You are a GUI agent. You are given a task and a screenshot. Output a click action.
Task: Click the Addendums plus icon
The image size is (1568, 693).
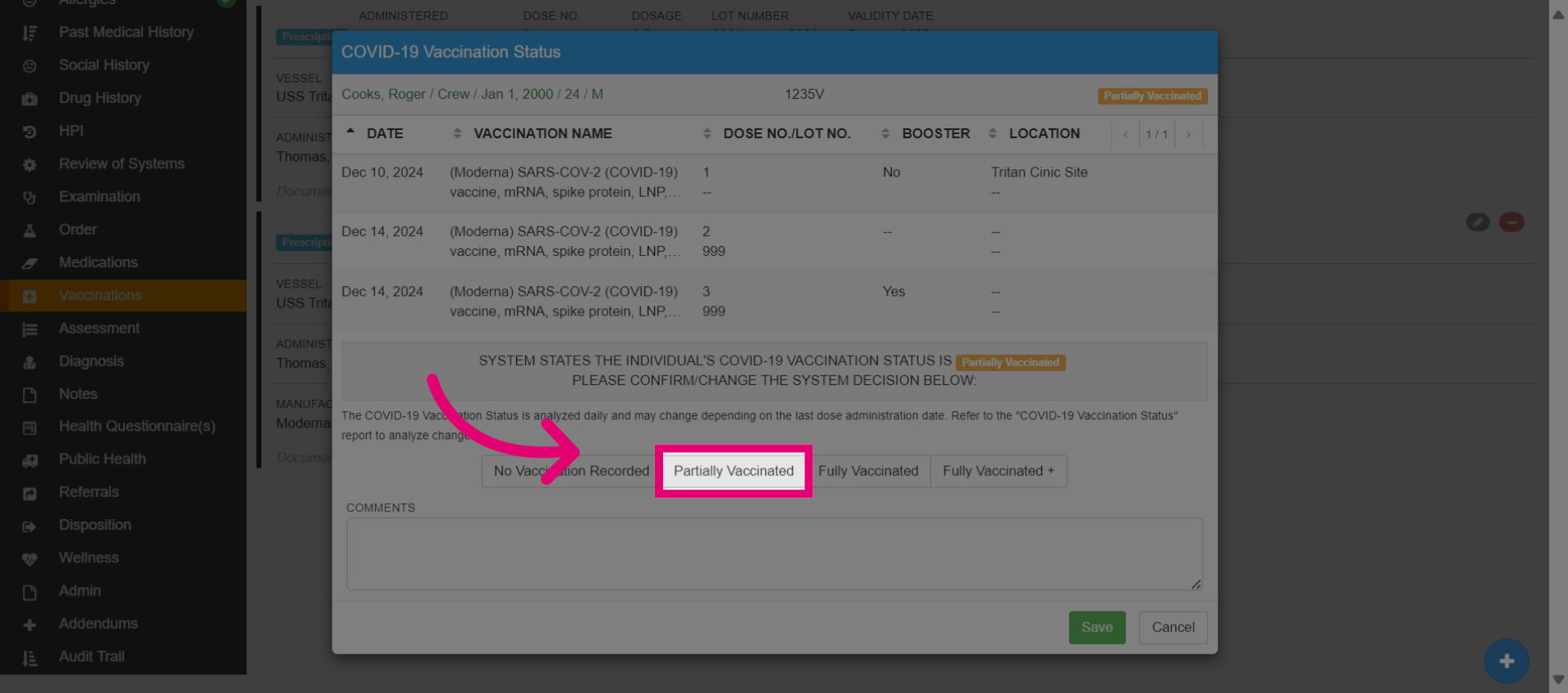[29, 624]
